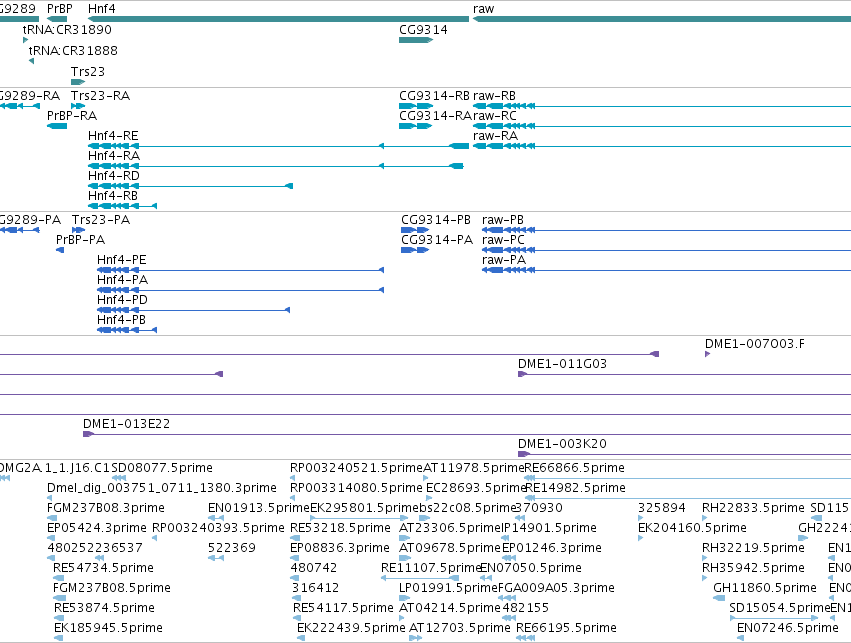The height and width of the screenshot is (643, 851).
Task: Select raw-PC protein label
Action: coord(504,240)
